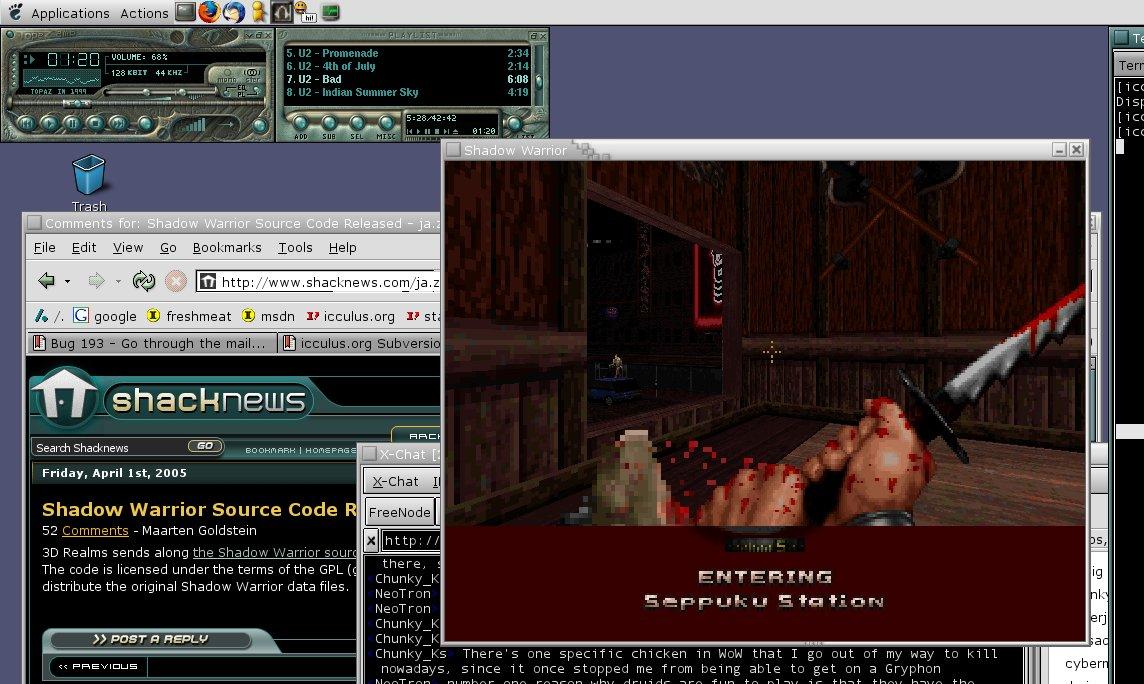Image resolution: width=1144 pixels, height=684 pixels.
Task: Click the browser Back arrow
Action: tap(46, 281)
